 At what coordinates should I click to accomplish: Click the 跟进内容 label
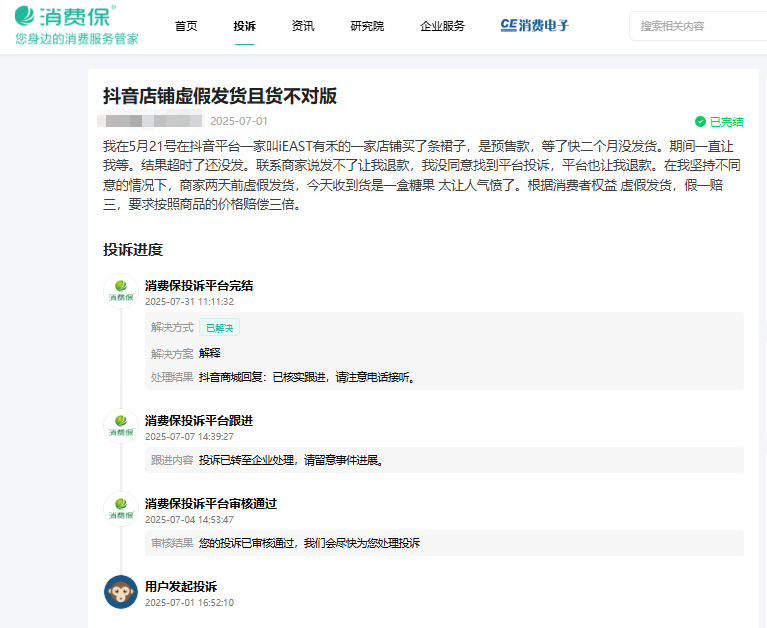click(x=172, y=460)
